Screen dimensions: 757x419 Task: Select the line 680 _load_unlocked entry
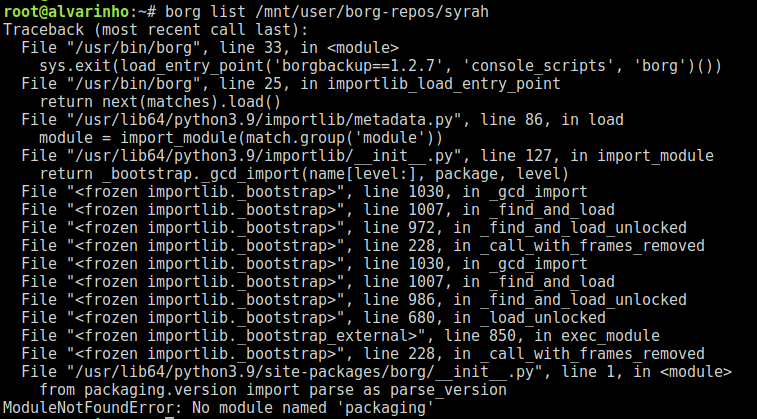pos(313,318)
